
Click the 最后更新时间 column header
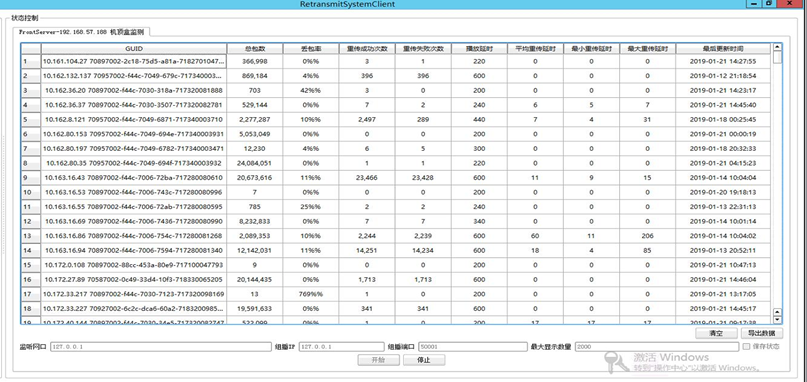coord(723,48)
